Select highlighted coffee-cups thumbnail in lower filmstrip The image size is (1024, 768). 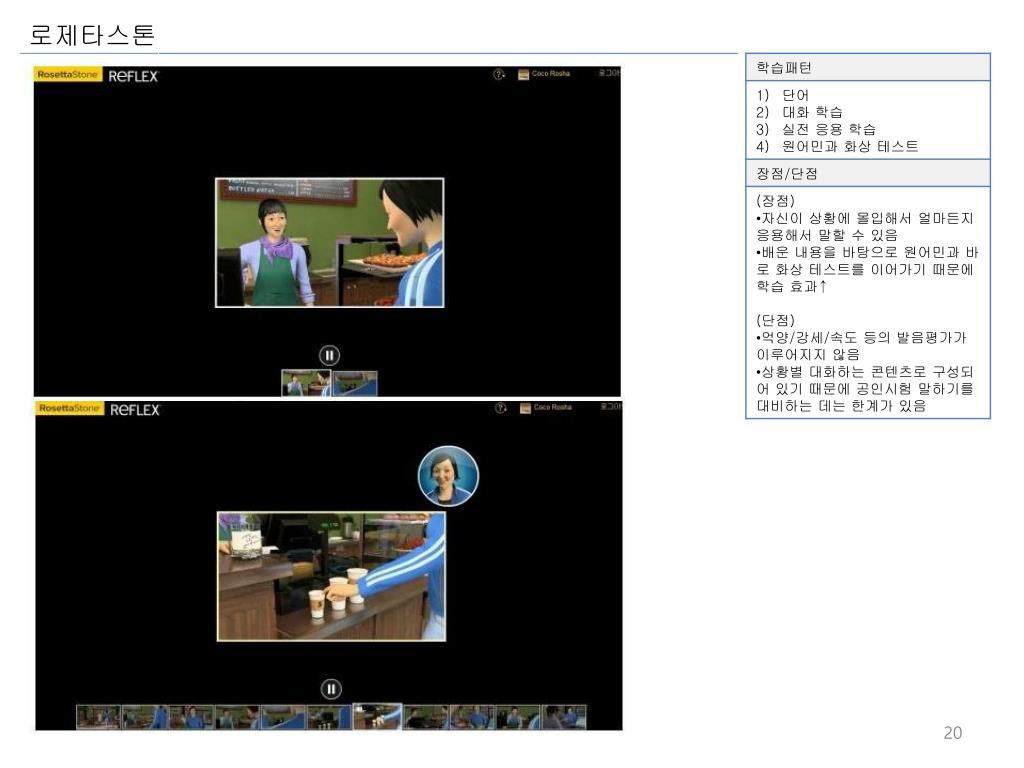tap(377, 716)
